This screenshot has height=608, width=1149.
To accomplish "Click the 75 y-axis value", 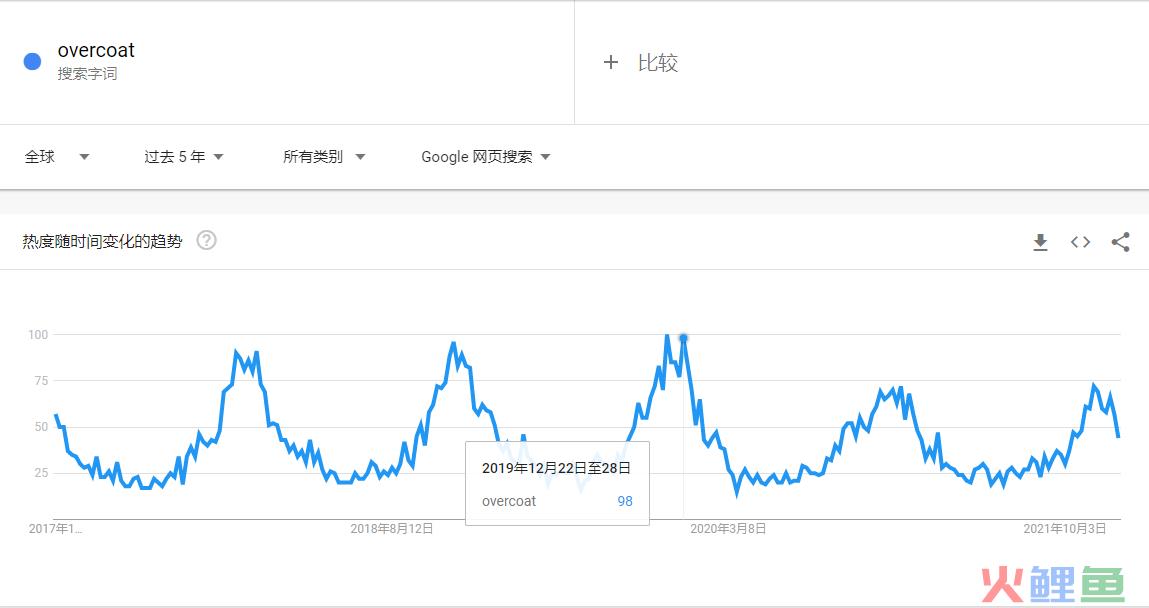I will [41, 380].
